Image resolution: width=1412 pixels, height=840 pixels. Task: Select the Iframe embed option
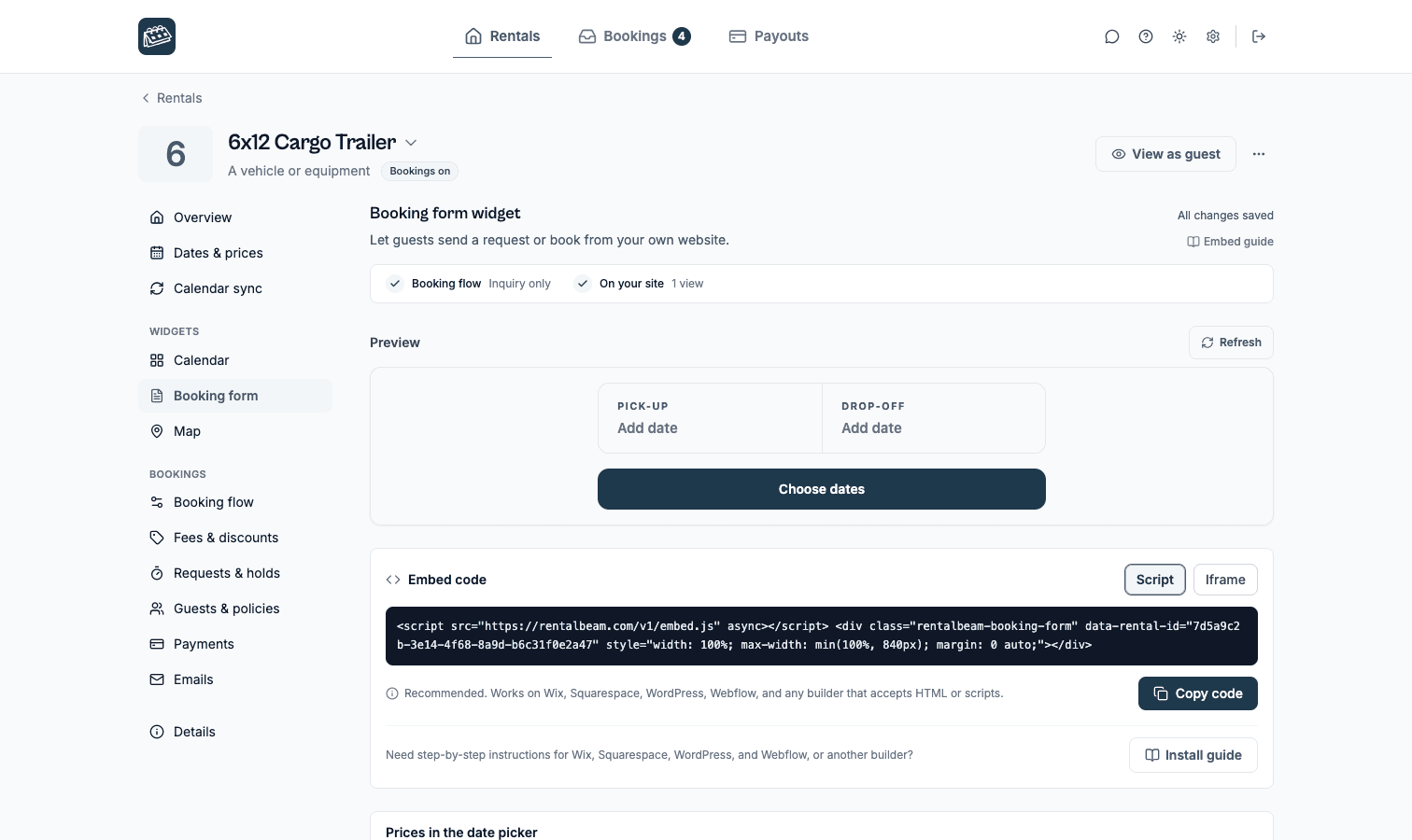click(x=1225, y=580)
